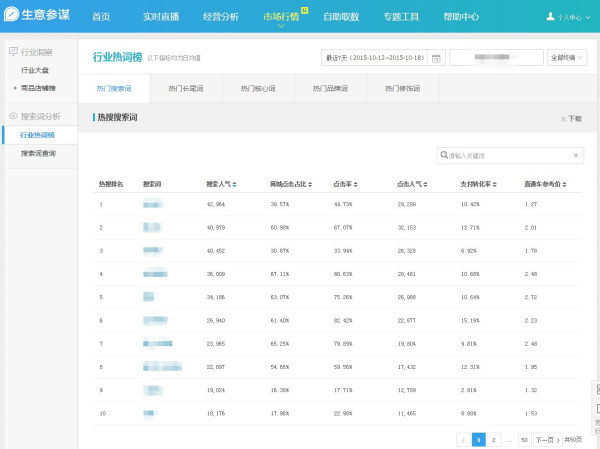Screen dimensions: 600x449
Task: Switch to the 热门搜索词 tab
Action: point(114,88)
